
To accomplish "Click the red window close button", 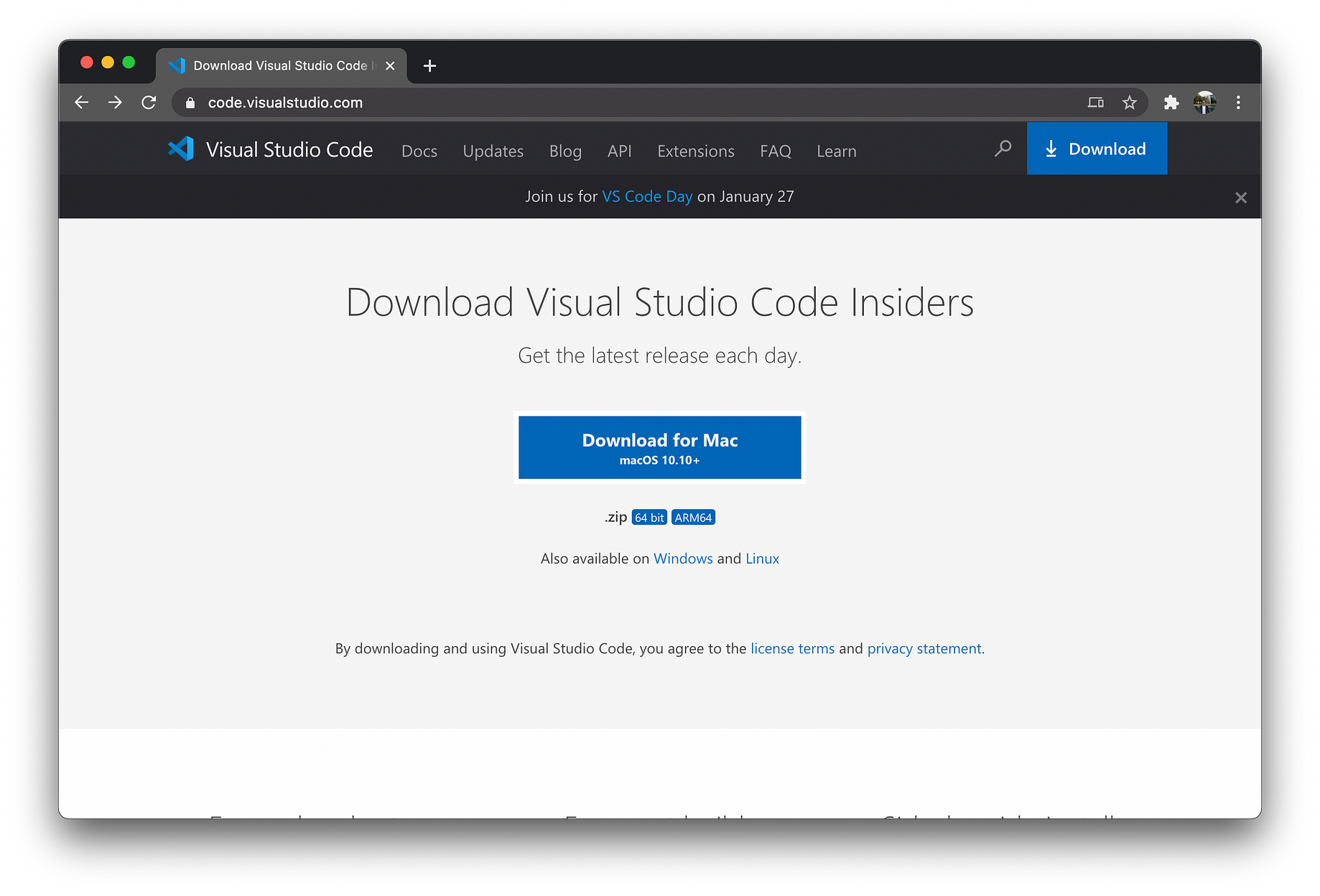I will pyautogui.click(x=87, y=62).
